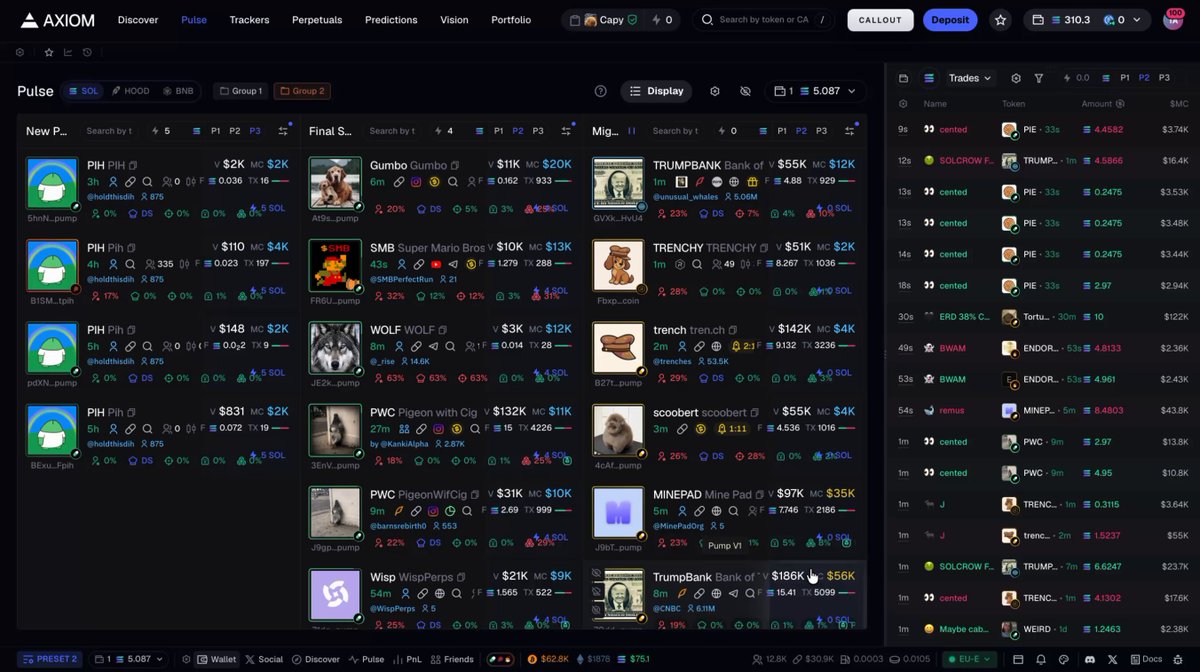Viewport: 1200px width, 672px height.
Task: Click the CALLOUT button
Action: (880, 20)
